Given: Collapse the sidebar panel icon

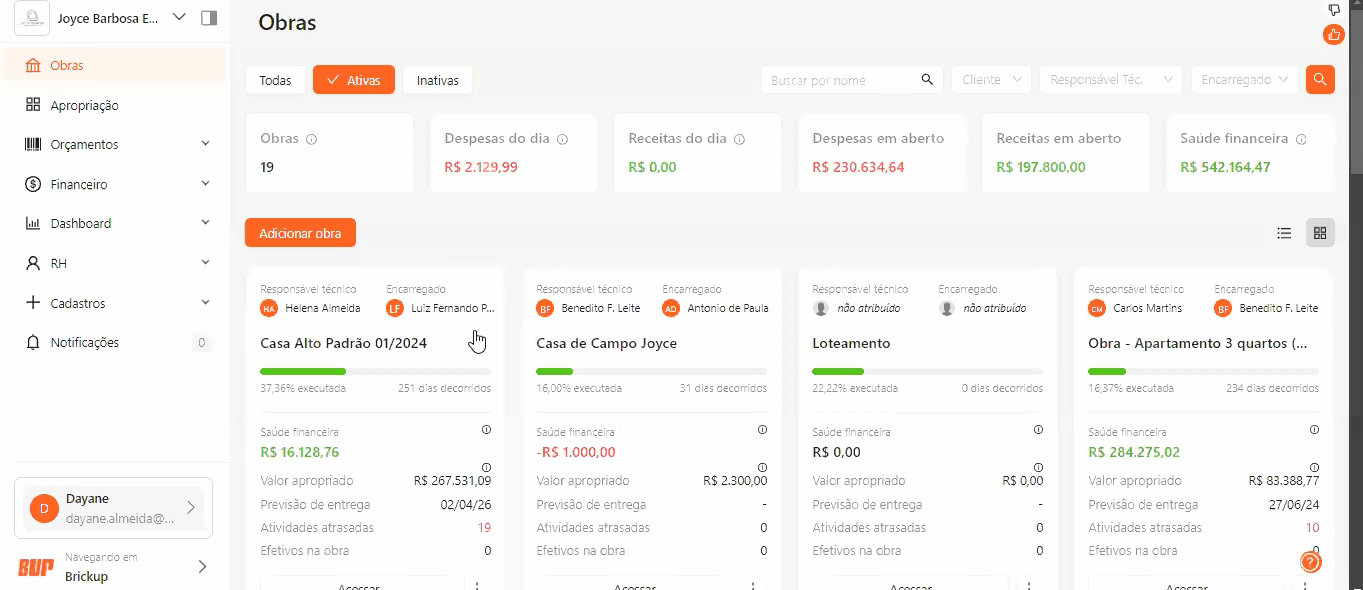Looking at the screenshot, I should (209, 18).
